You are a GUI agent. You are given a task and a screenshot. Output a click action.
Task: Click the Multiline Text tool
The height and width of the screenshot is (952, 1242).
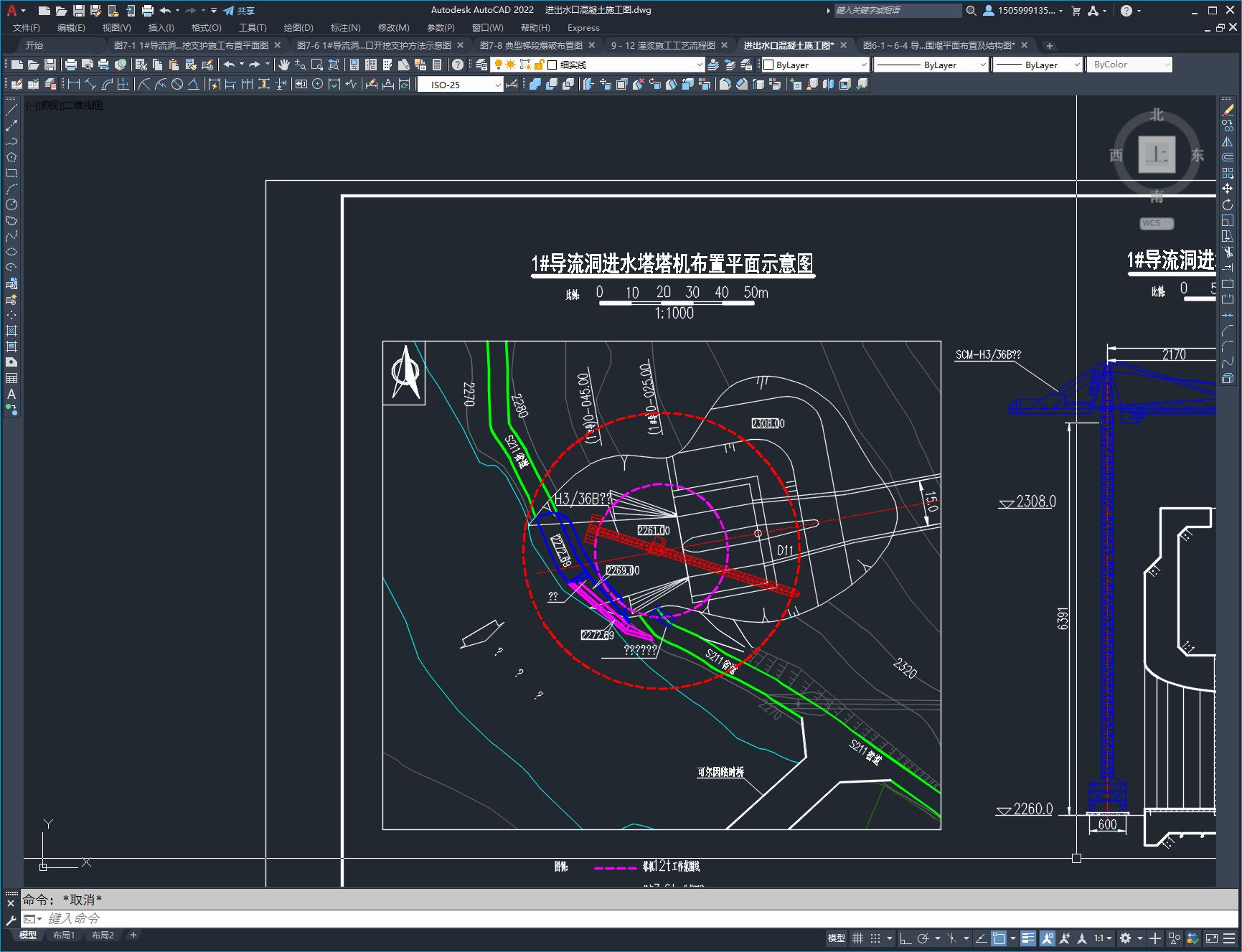[x=11, y=394]
